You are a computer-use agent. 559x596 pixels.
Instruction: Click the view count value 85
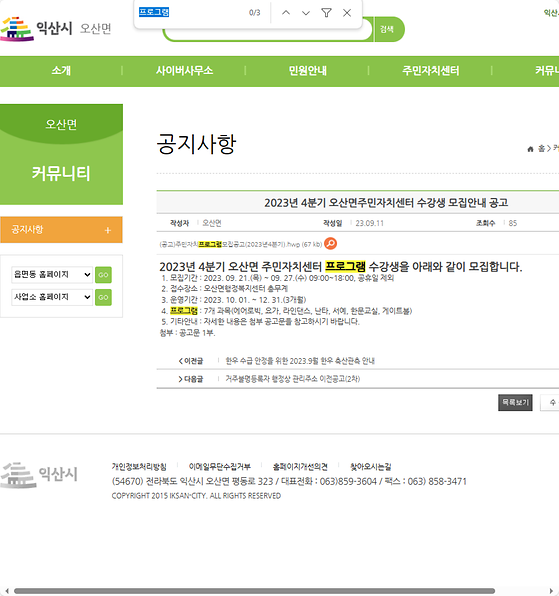pyautogui.click(x=513, y=223)
